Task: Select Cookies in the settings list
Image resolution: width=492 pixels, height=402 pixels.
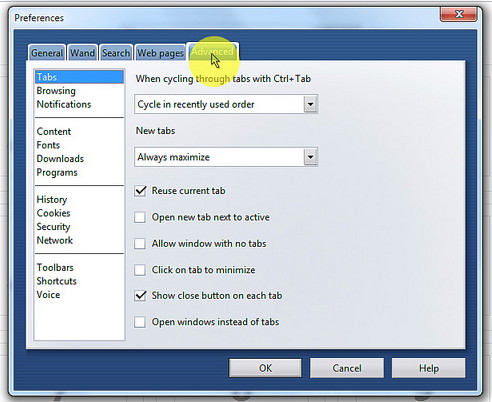Action: point(53,213)
